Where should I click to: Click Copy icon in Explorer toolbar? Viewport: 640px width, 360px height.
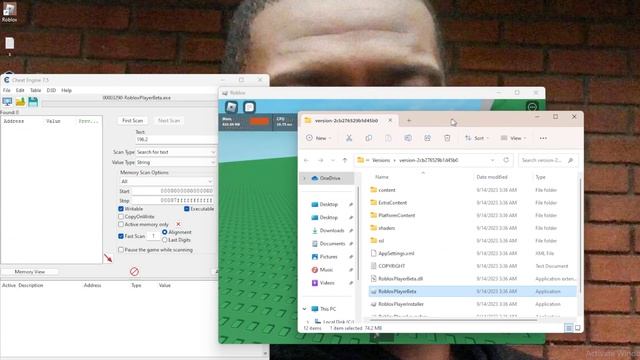[369, 138]
